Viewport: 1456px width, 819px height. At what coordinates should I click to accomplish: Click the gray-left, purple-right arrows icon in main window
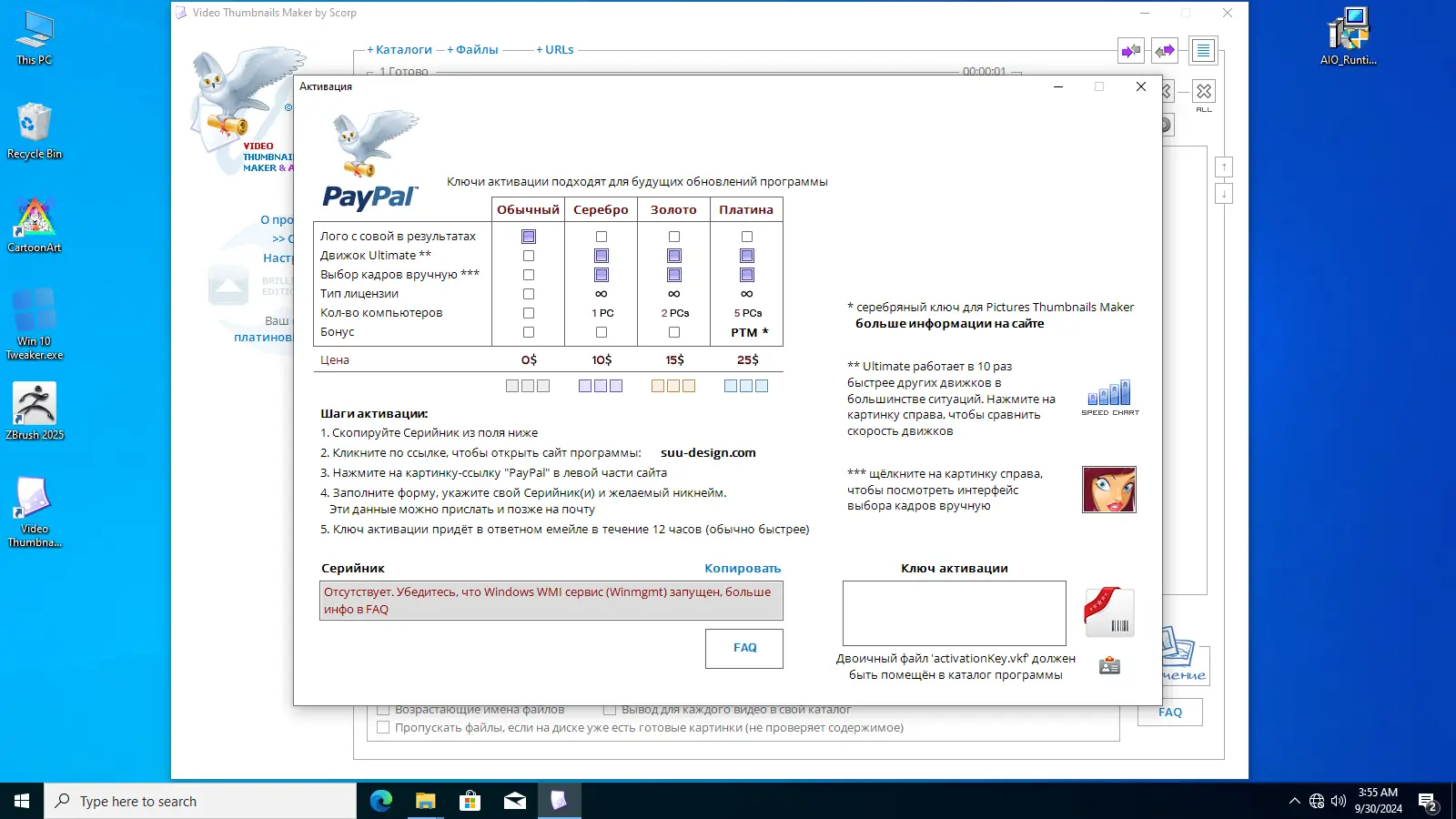tap(1165, 51)
